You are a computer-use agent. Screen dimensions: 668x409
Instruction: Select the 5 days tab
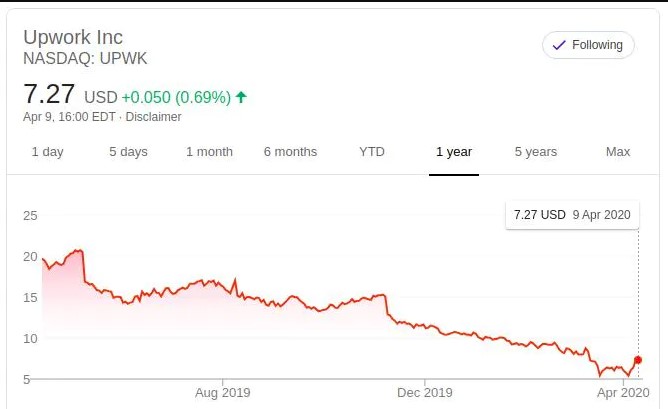128,152
